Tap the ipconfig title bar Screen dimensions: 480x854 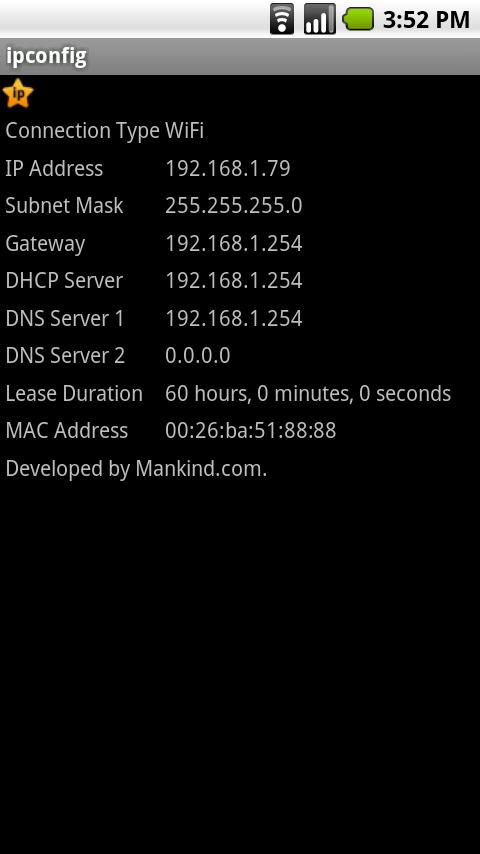coord(240,56)
